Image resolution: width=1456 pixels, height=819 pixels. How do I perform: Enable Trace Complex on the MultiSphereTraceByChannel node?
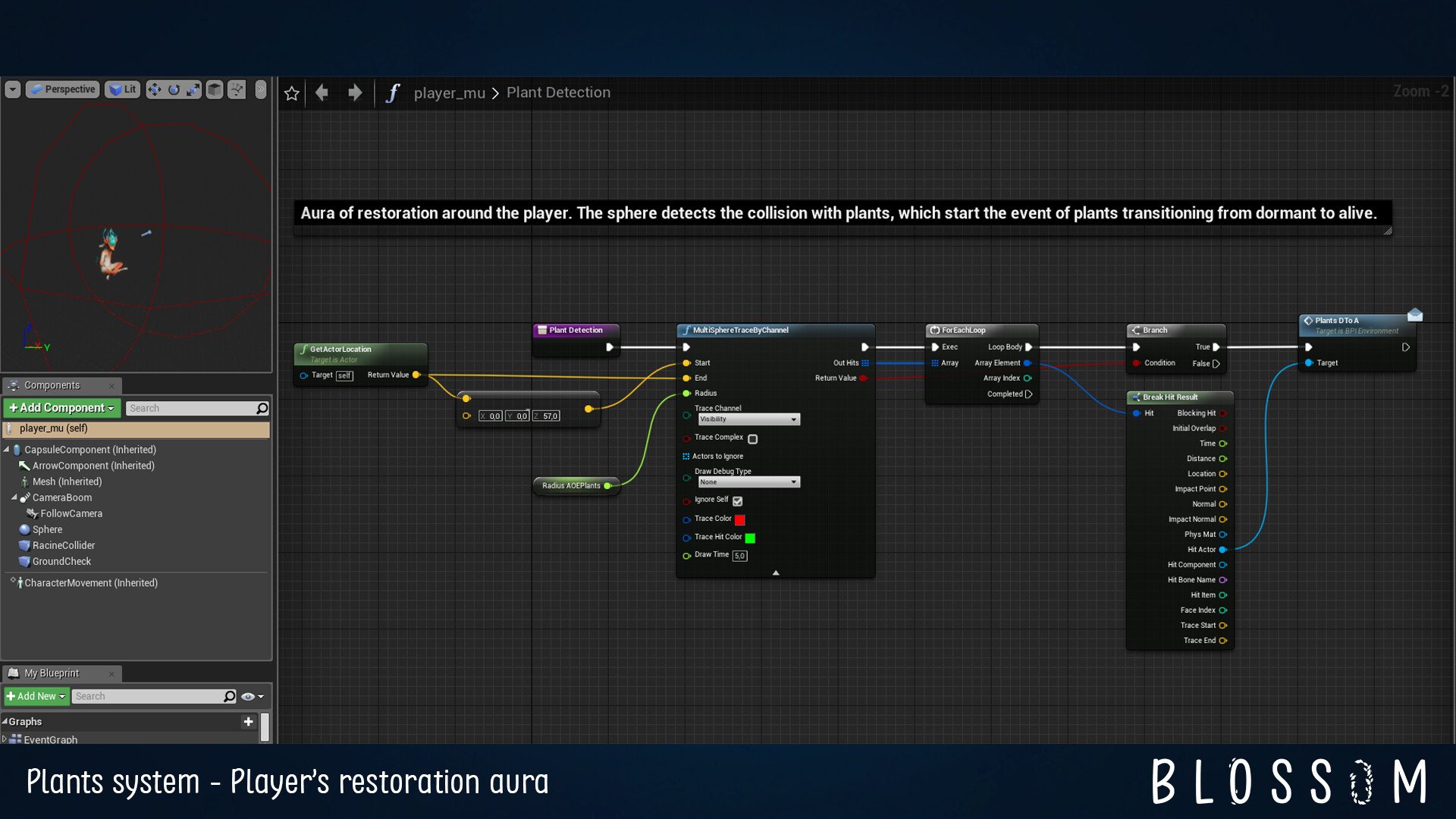[752, 438]
